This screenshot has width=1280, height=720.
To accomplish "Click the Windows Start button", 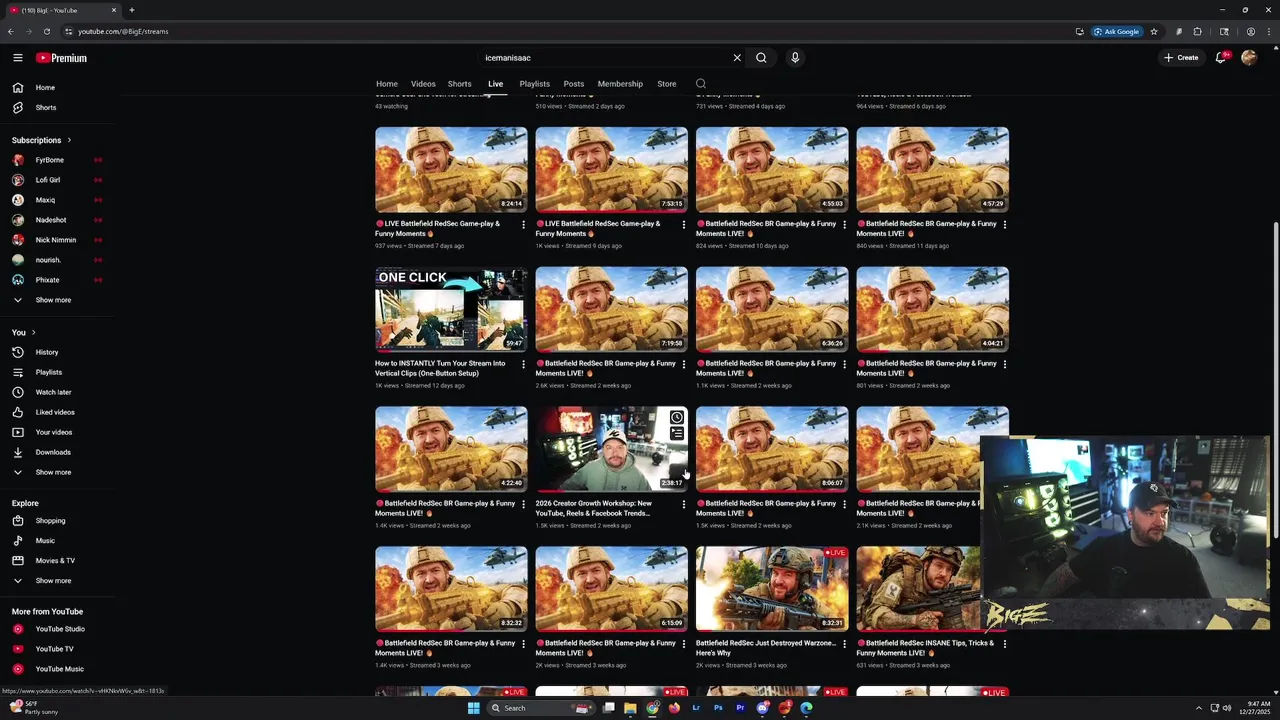I will coord(474,708).
